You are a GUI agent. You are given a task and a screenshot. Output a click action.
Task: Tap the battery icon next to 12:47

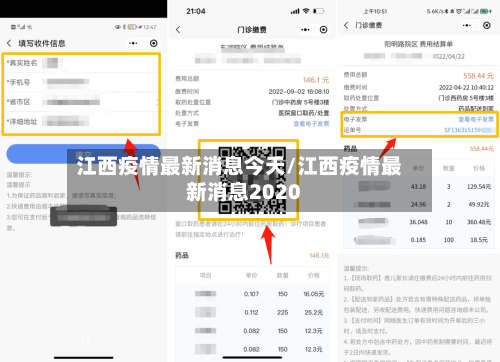click(132, 27)
